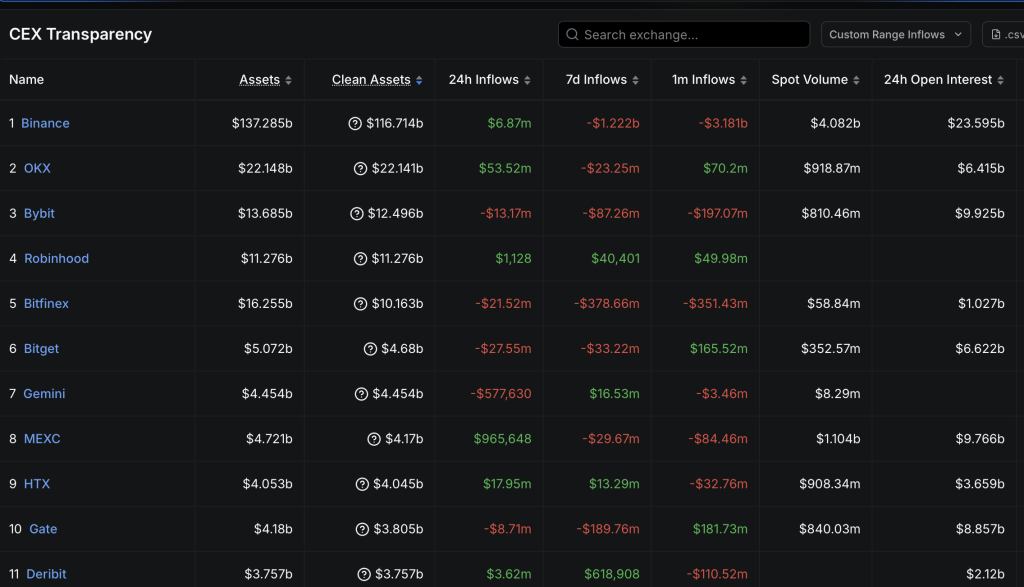The width and height of the screenshot is (1024, 587).
Task: Click the help icon in Bitfinex clean assets cell
Action: [x=360, y=304]
